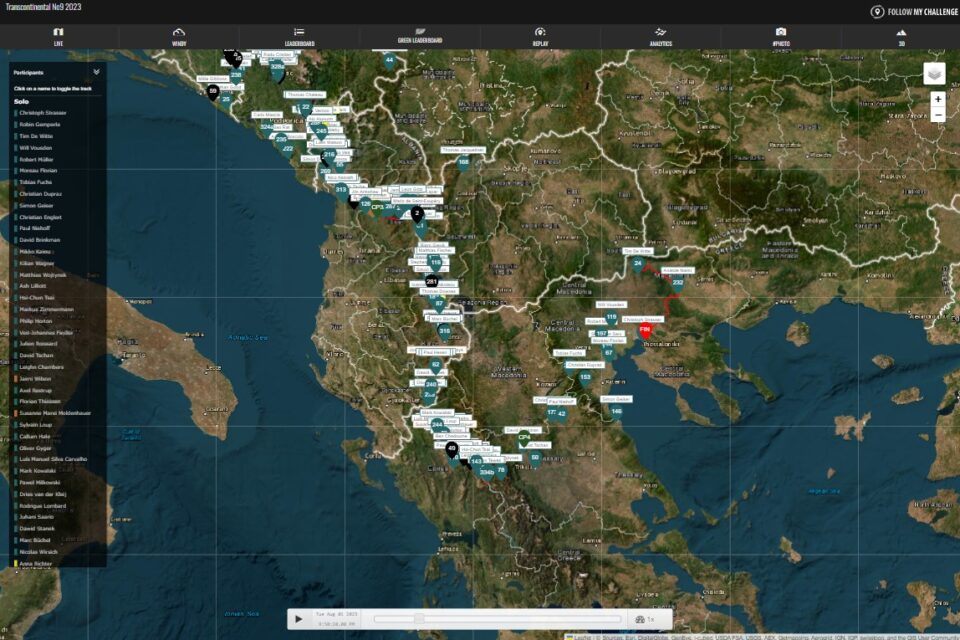Click the Will Vousden map label
960x640 pixels.
(x=610, y=304)
